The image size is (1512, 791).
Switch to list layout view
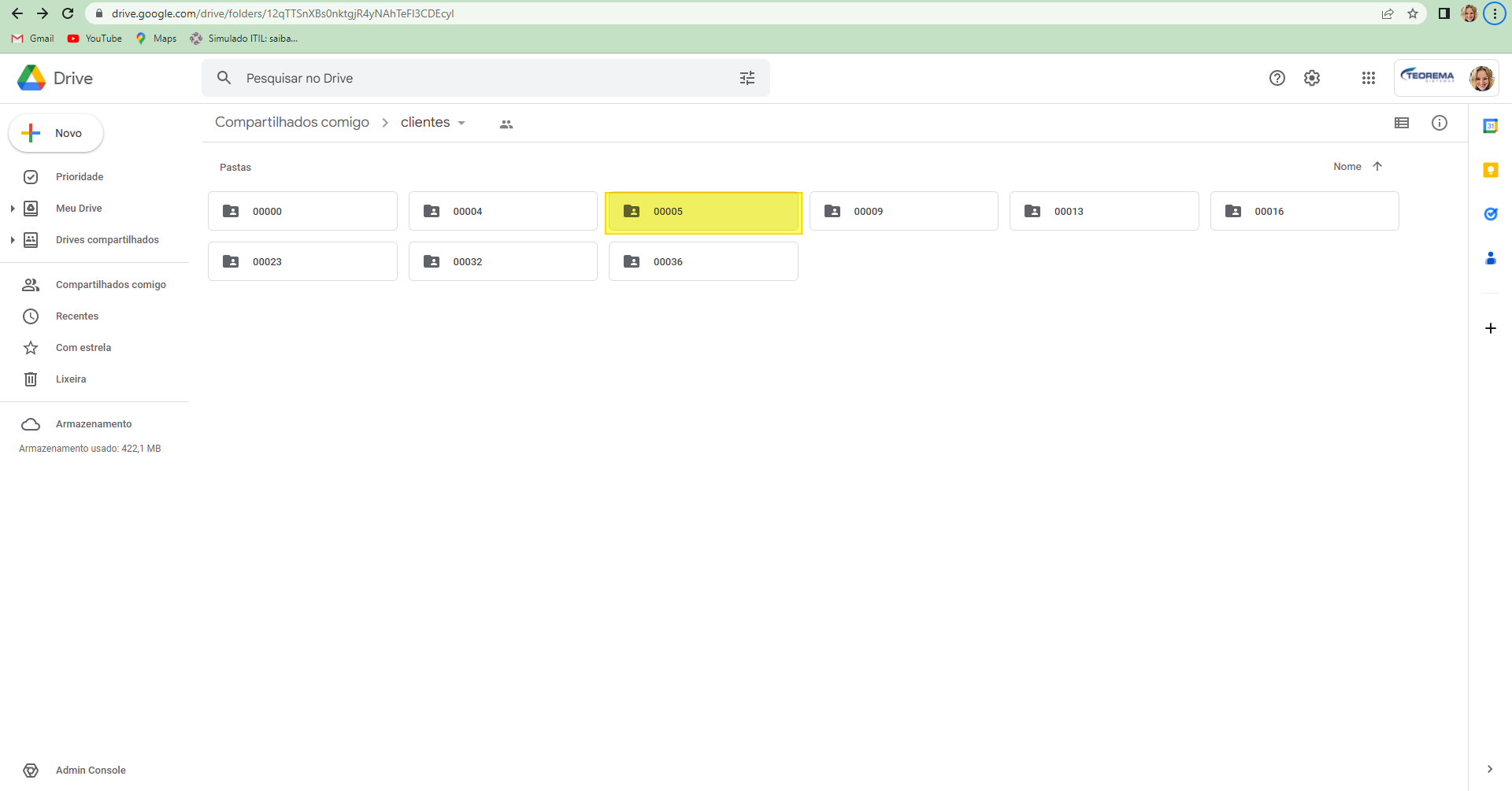(1402, 123)
